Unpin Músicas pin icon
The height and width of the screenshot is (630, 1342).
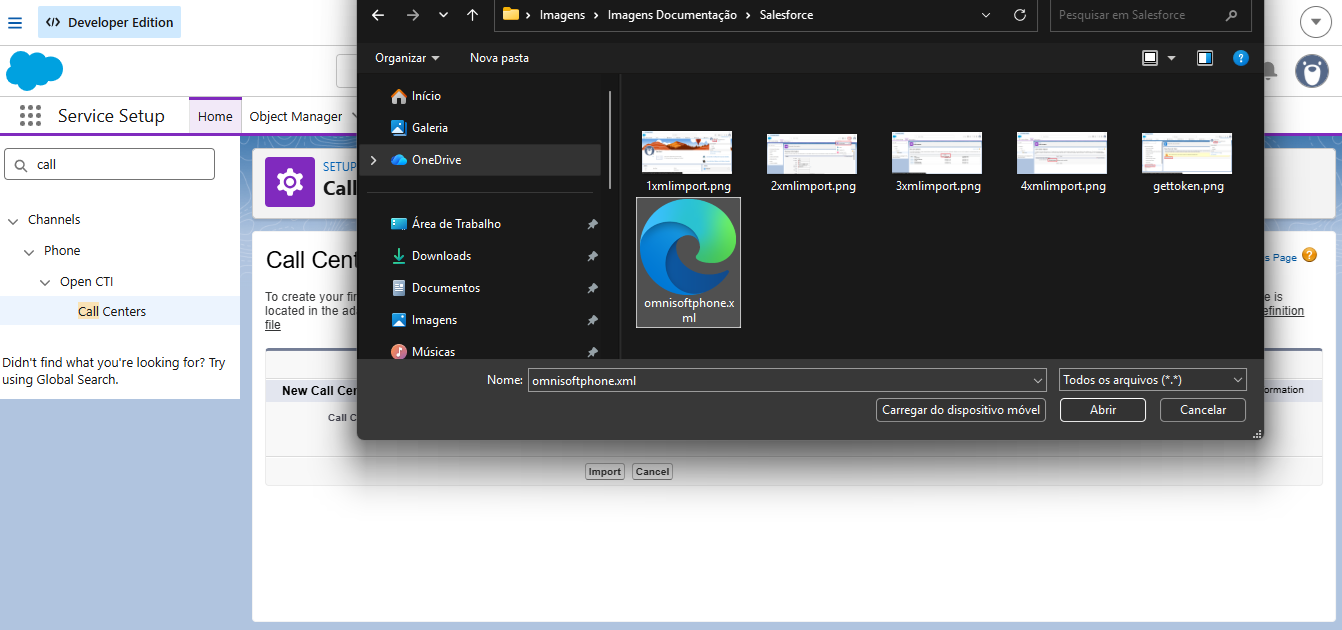click(x=592, y=352)
